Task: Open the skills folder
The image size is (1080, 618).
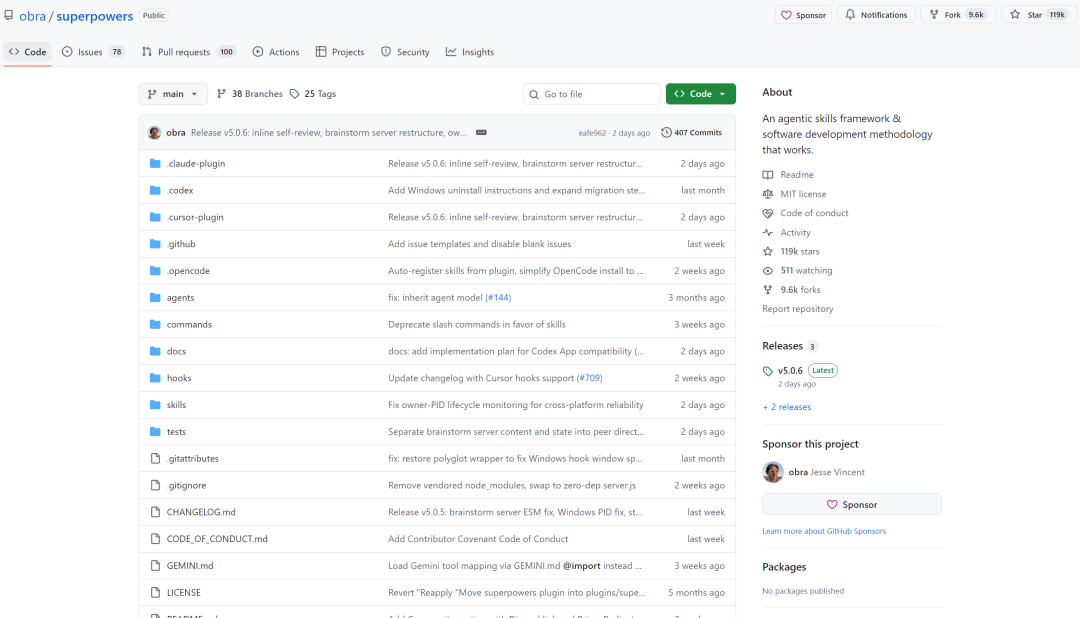Action: coord(176,405)
